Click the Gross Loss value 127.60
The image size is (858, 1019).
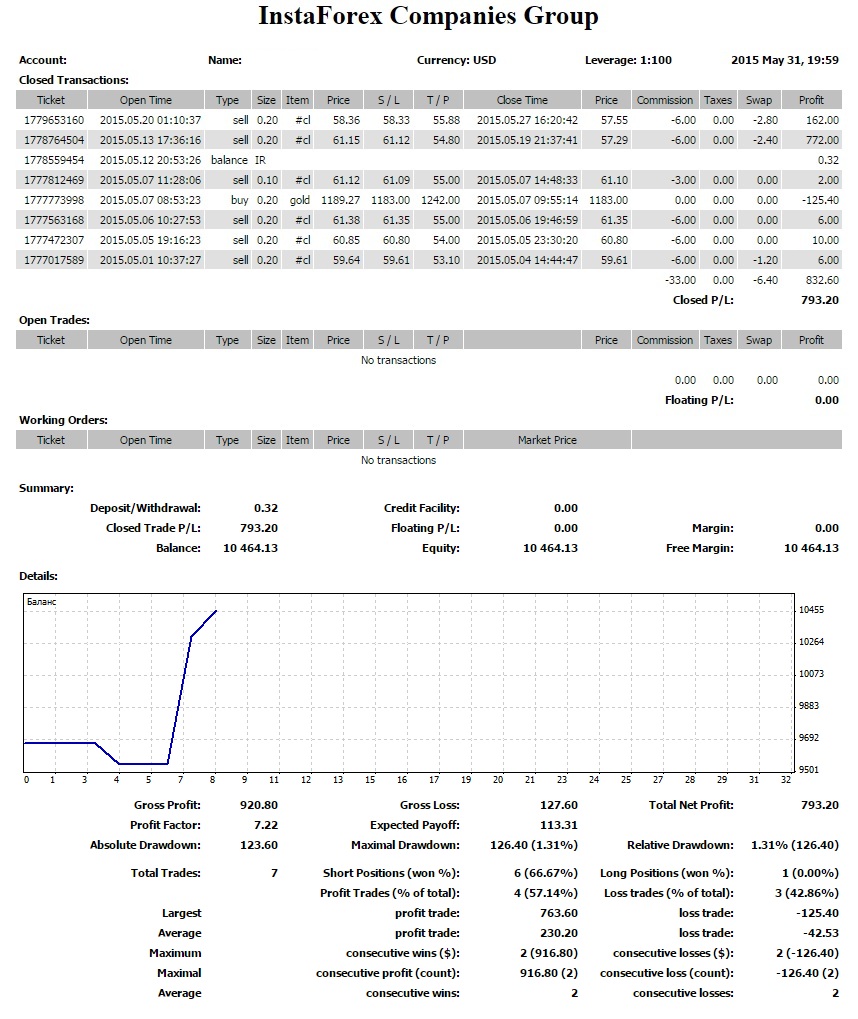coord(558,805)
